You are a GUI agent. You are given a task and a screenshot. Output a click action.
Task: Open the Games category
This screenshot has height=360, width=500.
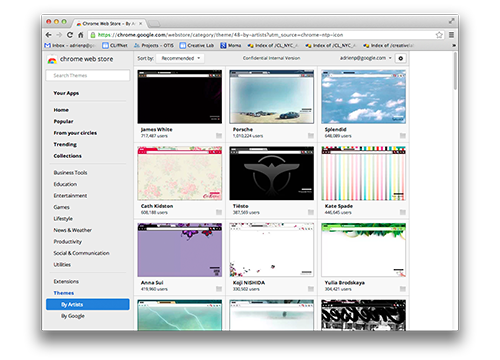tap(61, 207)
